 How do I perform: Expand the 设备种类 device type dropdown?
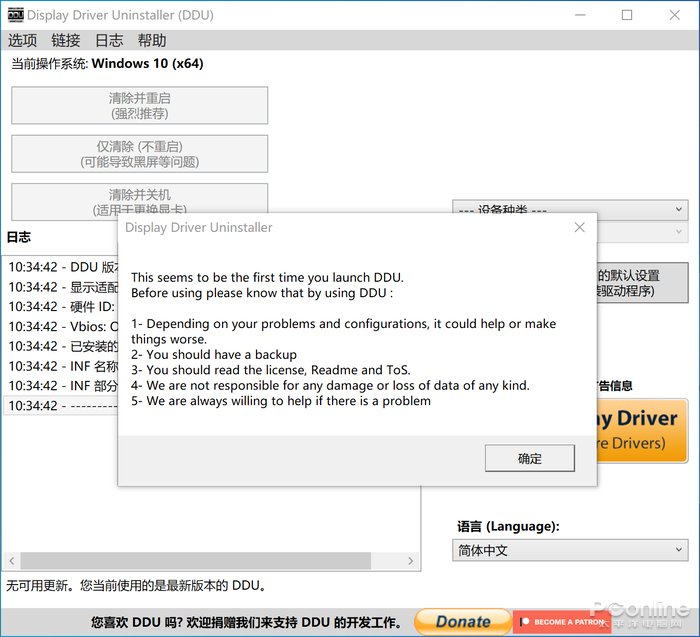tap(570, 210)
